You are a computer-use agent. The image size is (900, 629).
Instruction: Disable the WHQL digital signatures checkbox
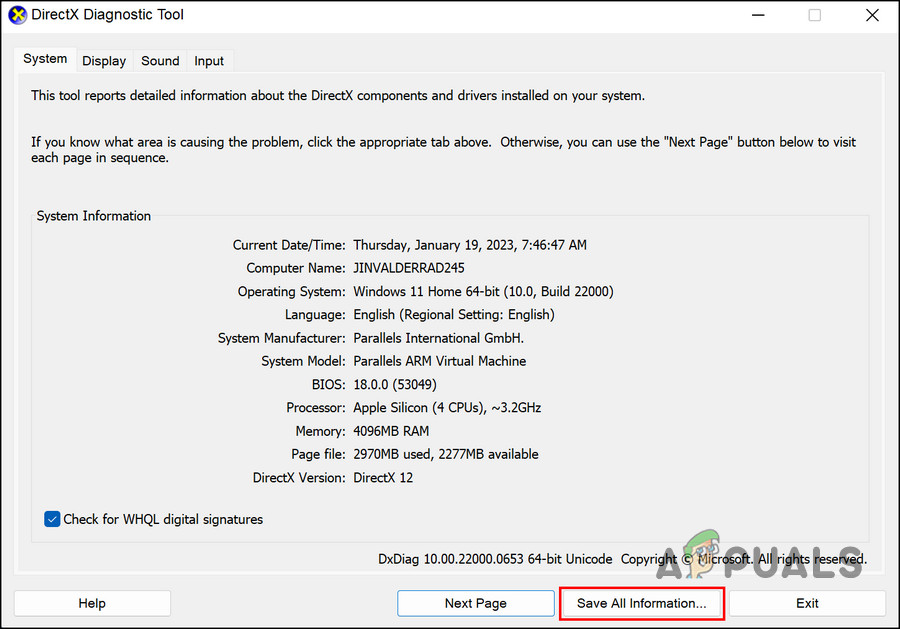[x=52, y=519]
